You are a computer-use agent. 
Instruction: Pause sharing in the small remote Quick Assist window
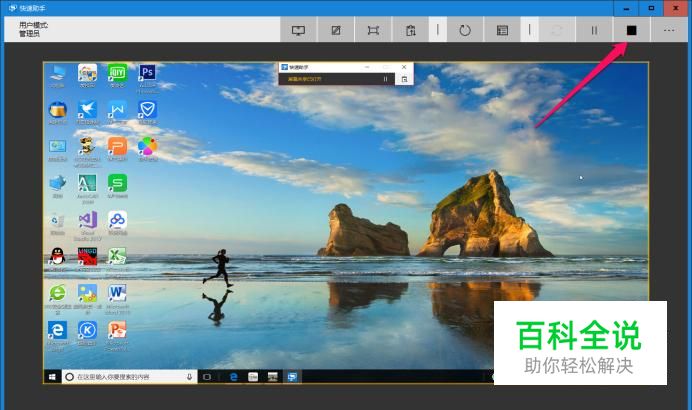coord(385,79)
